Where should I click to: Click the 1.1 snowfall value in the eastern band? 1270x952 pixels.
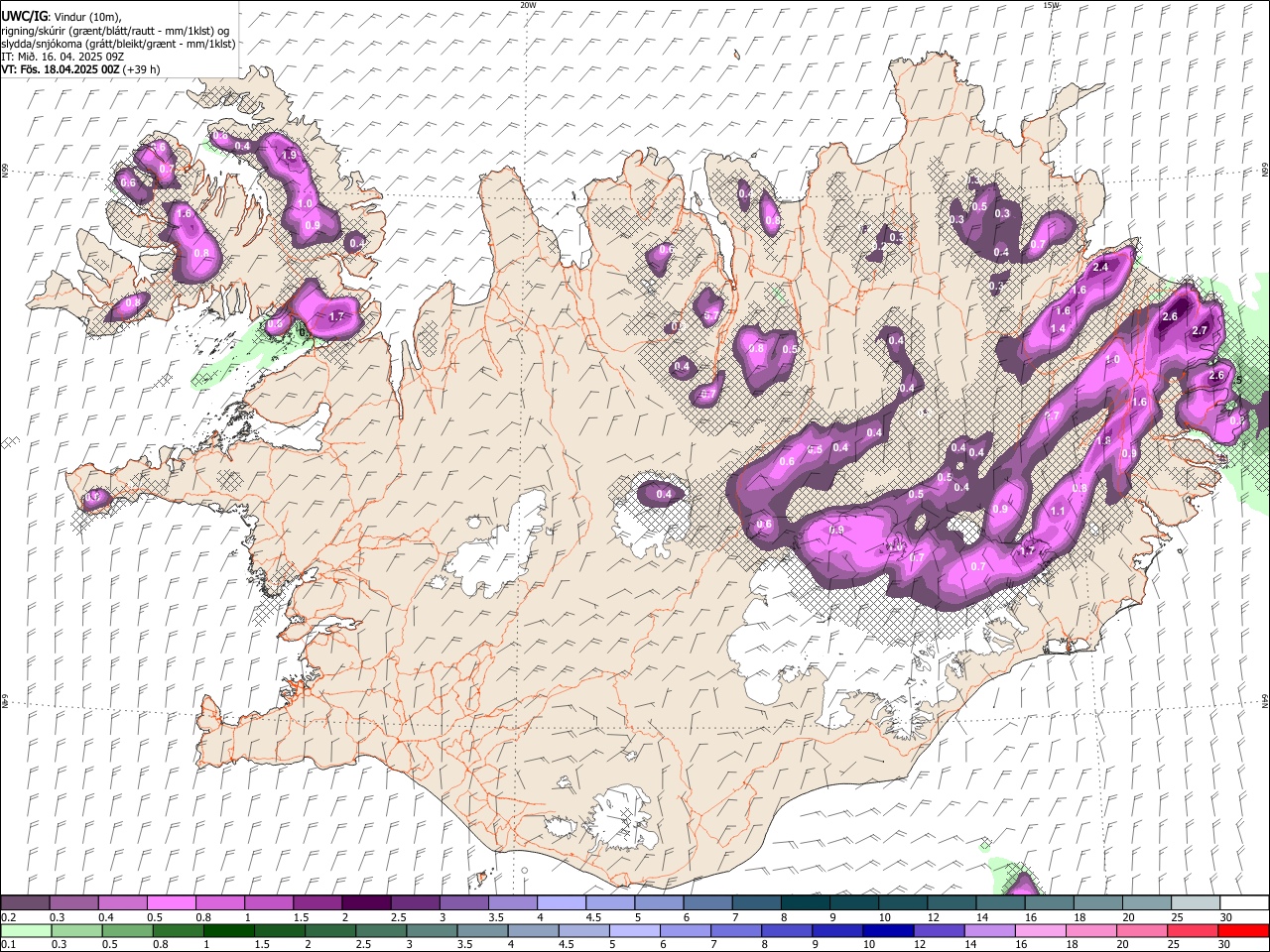(x=1058, y=512)
